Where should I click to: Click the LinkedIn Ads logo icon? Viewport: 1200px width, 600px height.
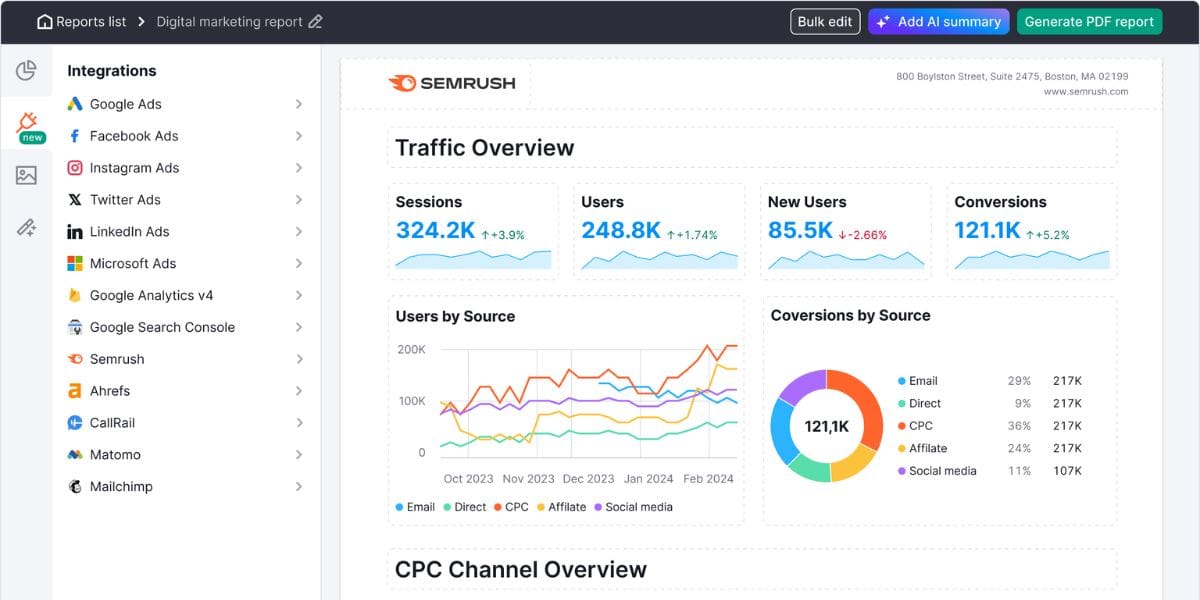point(75,232)
